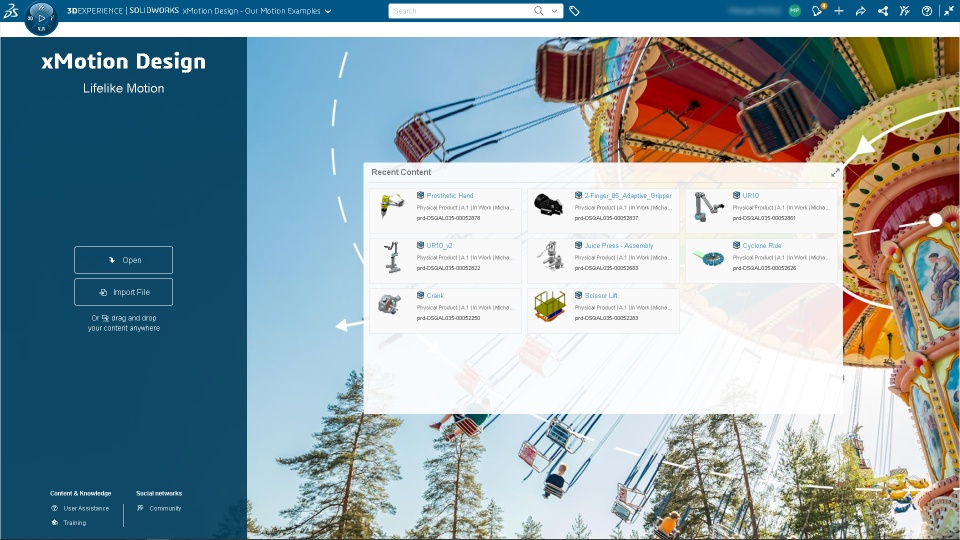The height and width of the screenshot is (540, 960).
Task: Click the Prosthetic Hand thumbnail
Action: (x=392, y=206)
